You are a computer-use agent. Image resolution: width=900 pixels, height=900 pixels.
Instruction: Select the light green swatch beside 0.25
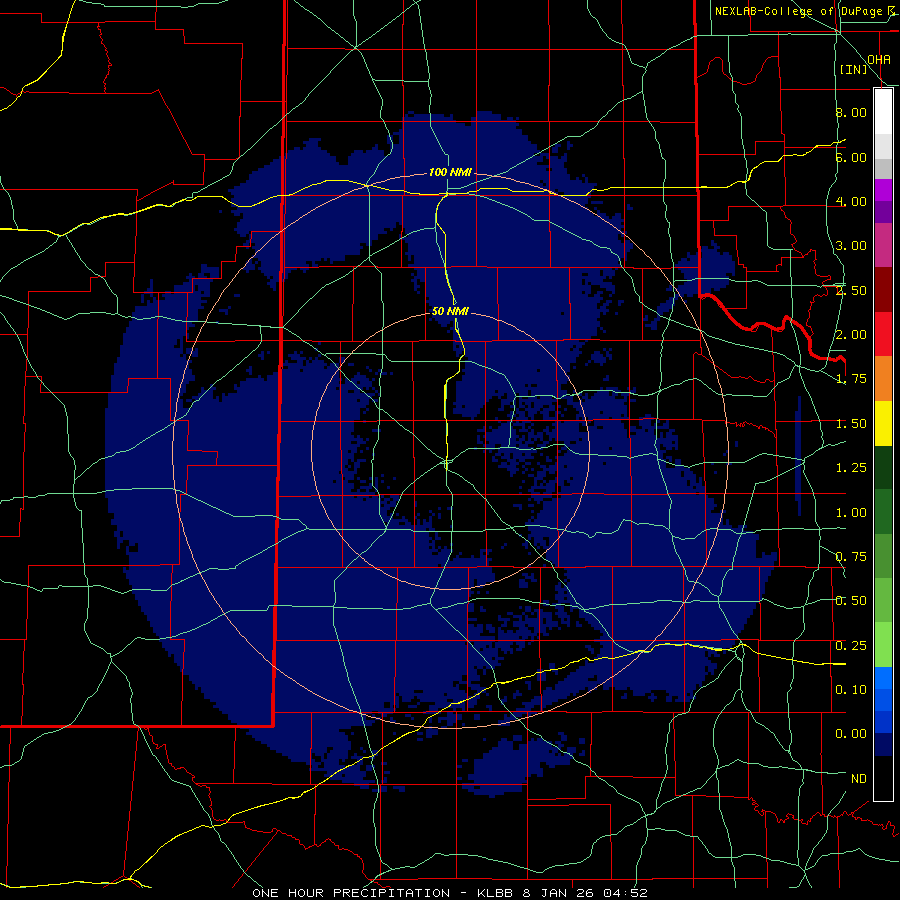tap(883, 645)
